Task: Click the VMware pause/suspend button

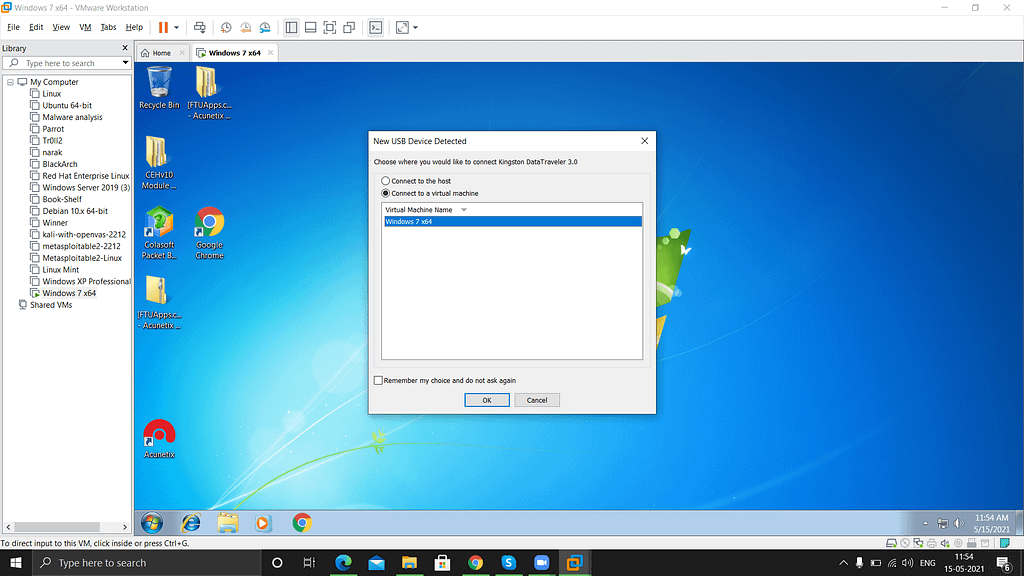Action: coord(163,27)
